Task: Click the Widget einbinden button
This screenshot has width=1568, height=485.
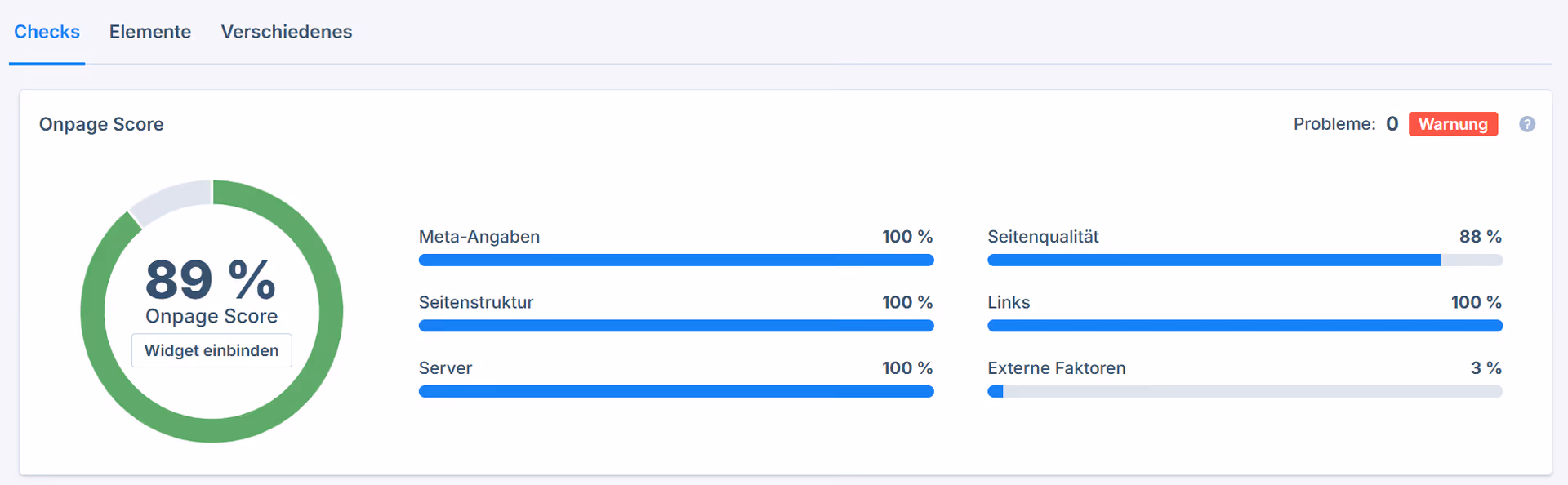Action: pyautogui.click(x=212, y=349)
